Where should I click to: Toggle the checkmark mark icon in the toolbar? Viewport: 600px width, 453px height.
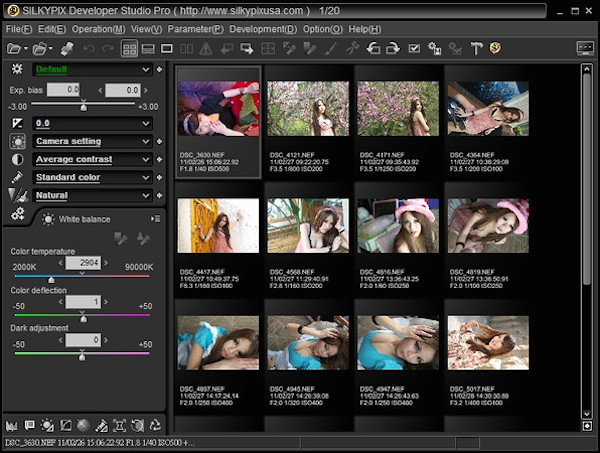[x=414, y=48]
